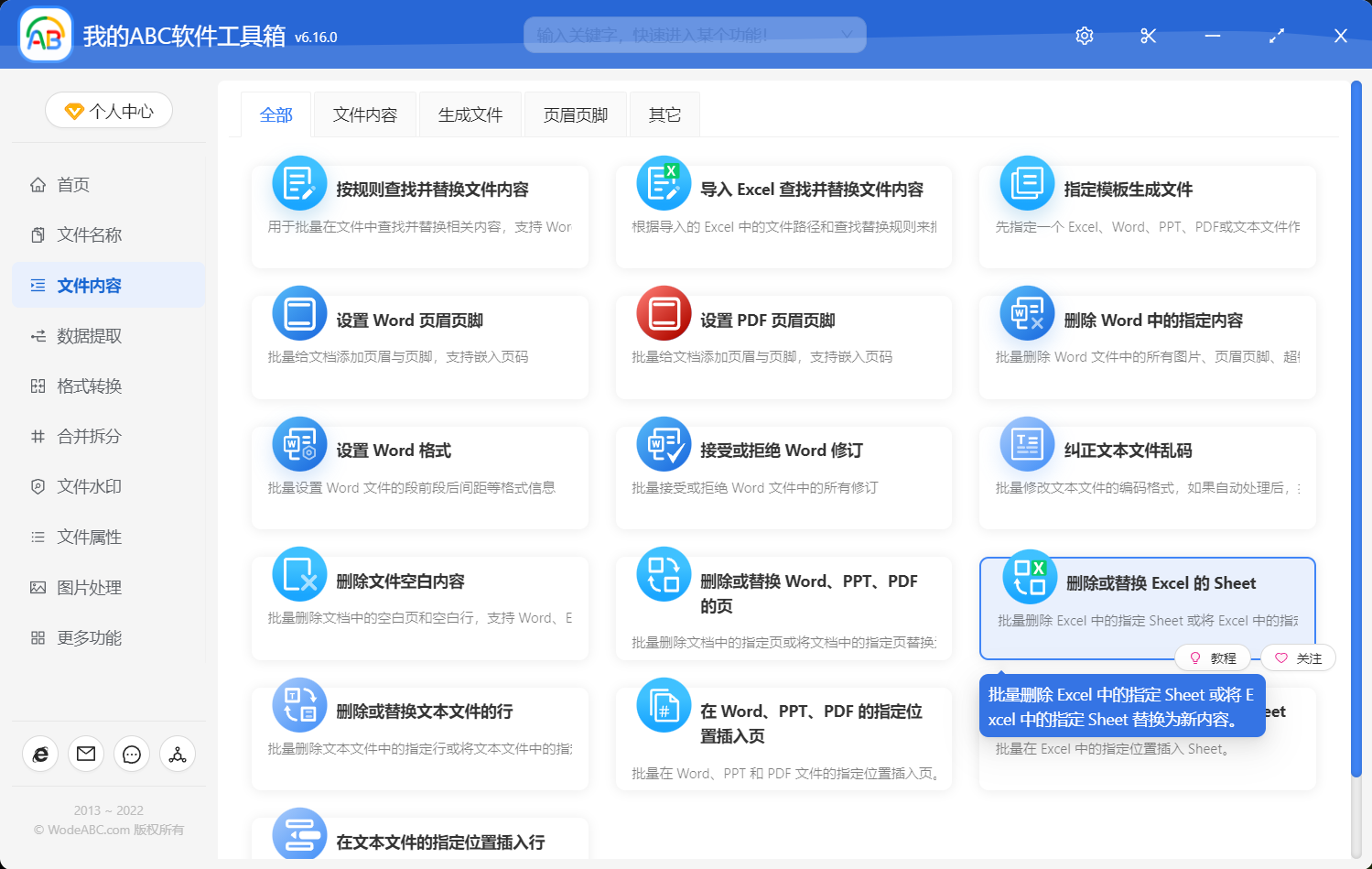Select the 删除文件空白内容 tool

pos(419,607)
